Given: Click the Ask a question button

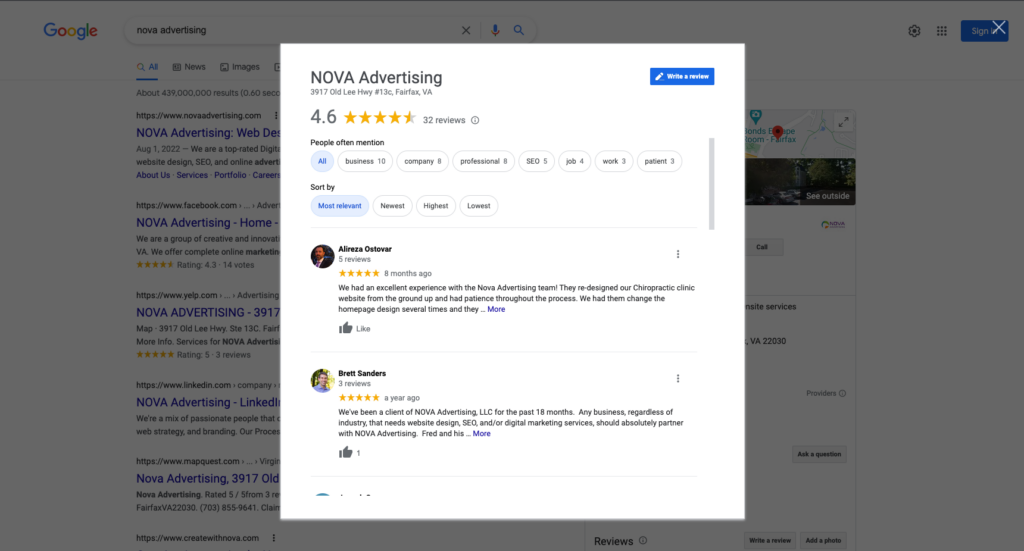Looking at the screenshot, I should [x=819, y=454].
